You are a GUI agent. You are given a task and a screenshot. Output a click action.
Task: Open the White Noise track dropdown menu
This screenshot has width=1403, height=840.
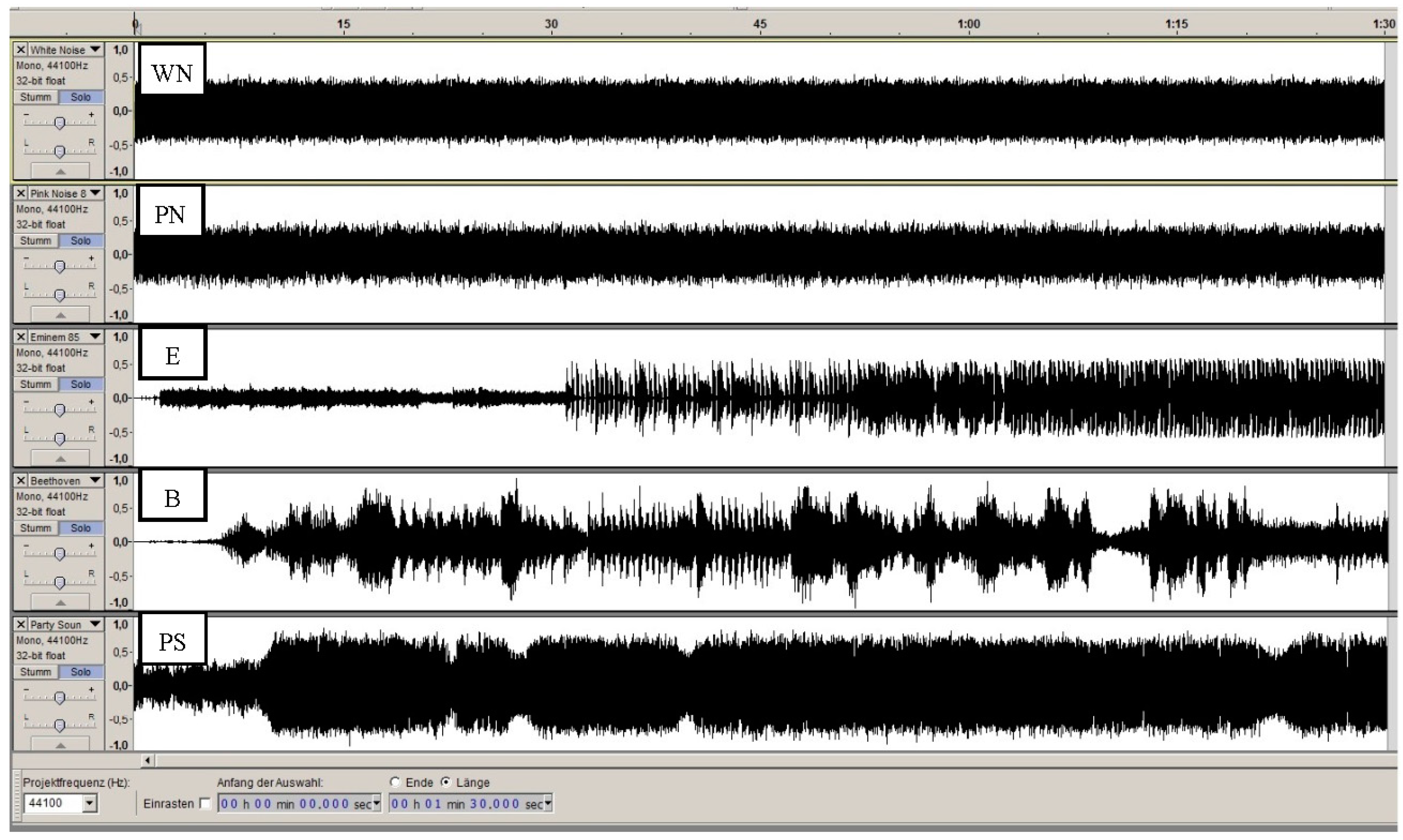click(x=95, y=50)
